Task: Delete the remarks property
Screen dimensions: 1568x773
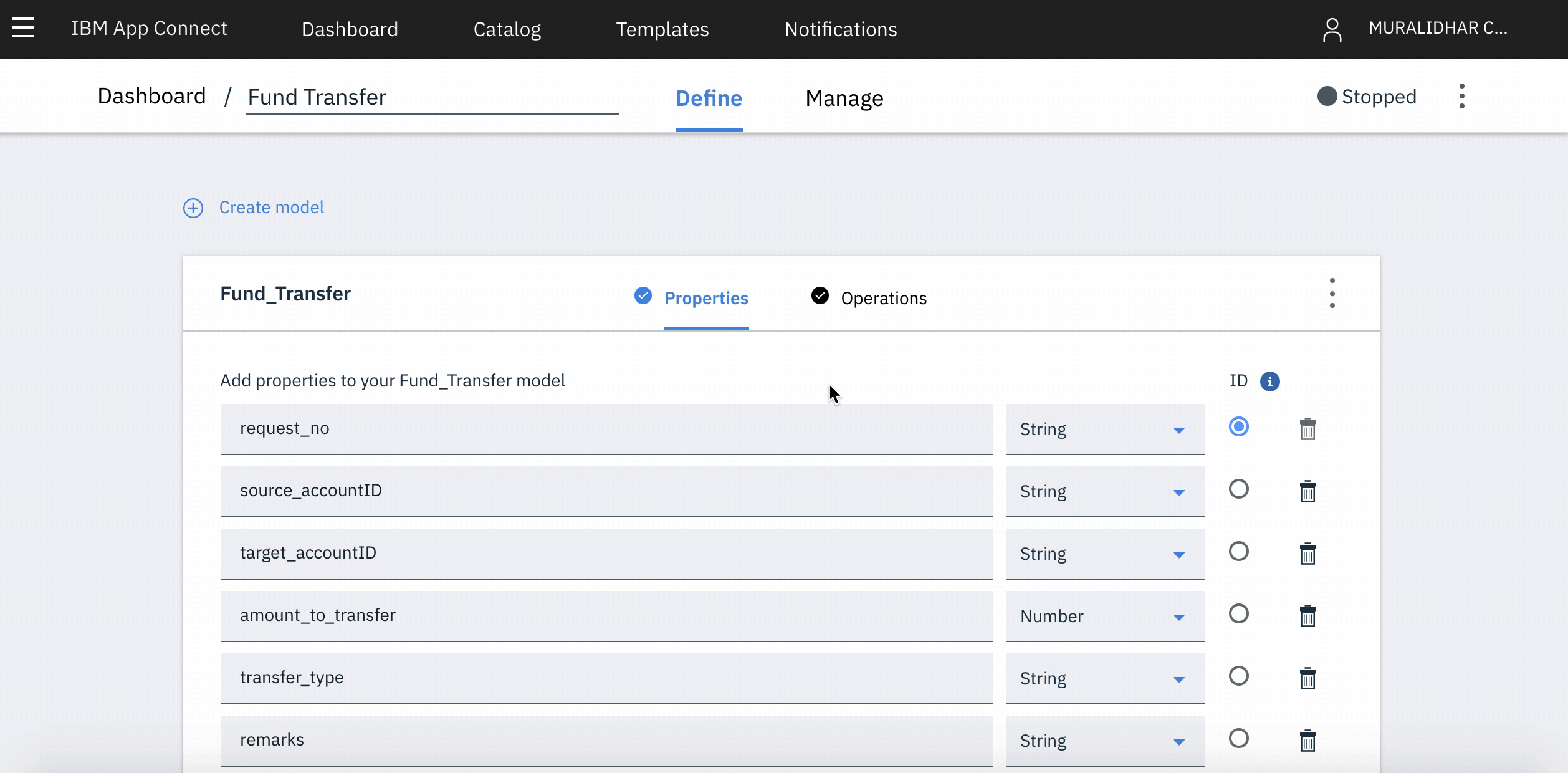Action: coord(1307,741)
